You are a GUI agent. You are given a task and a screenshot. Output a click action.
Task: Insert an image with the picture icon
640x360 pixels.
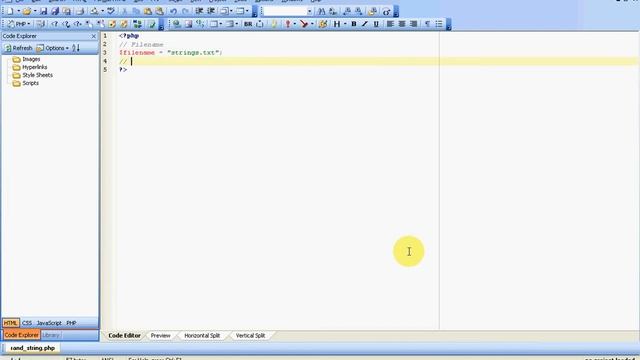188,24
